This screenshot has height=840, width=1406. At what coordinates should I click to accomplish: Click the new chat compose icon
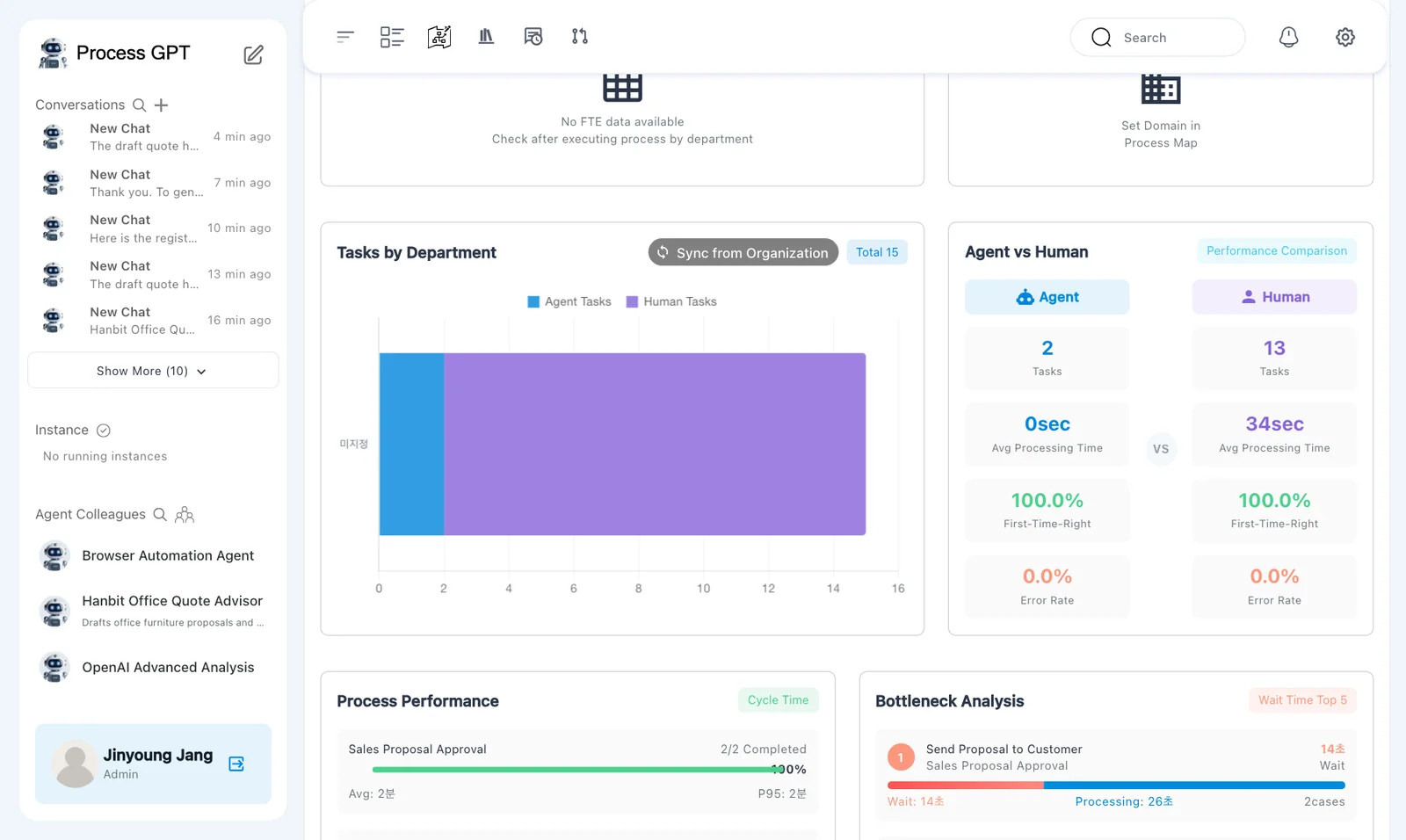253,54
